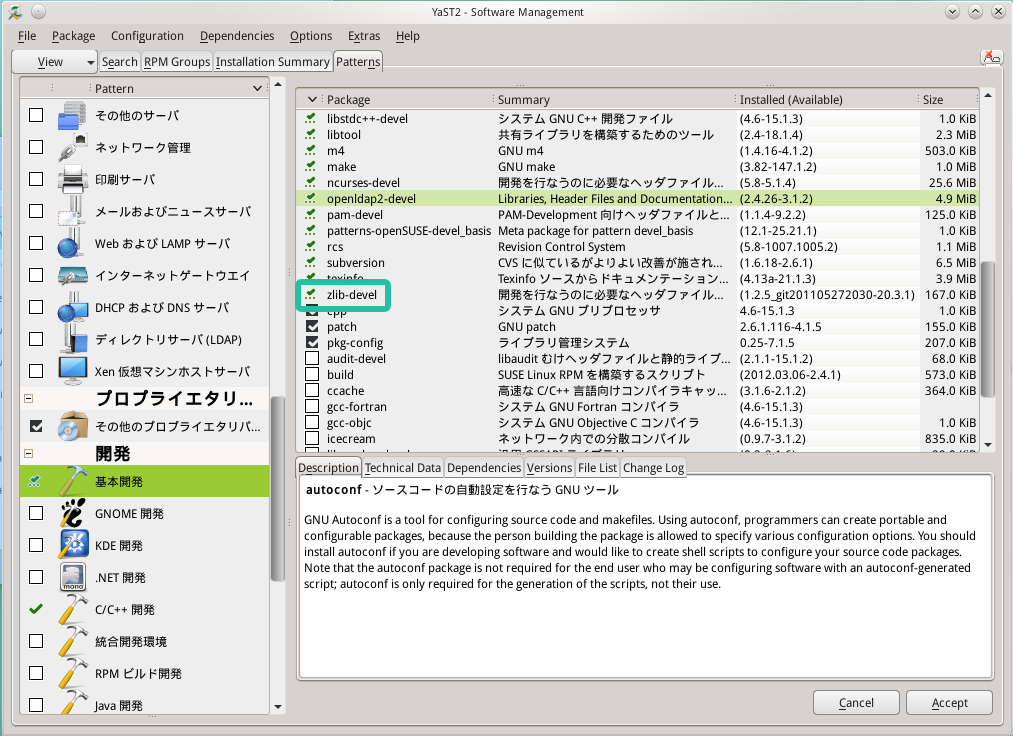
Task: Switch to the RPM Groups tab
Action: point(177,62)
